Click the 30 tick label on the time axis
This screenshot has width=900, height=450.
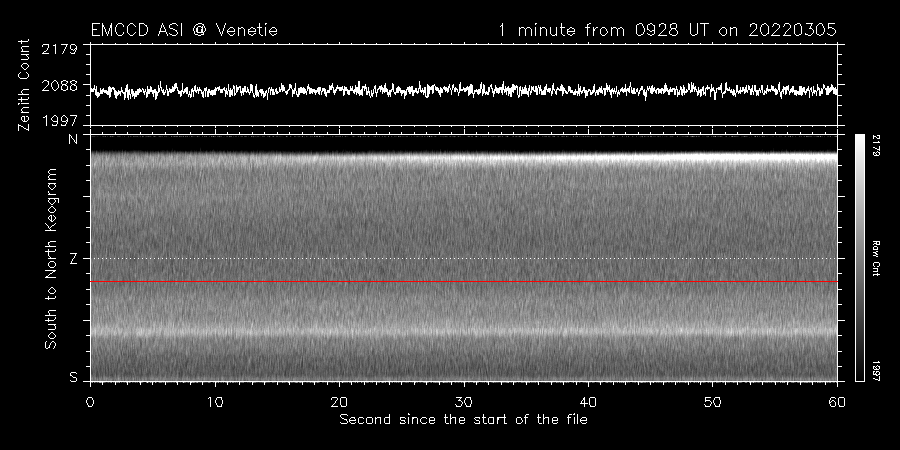[x=464, y=402]
